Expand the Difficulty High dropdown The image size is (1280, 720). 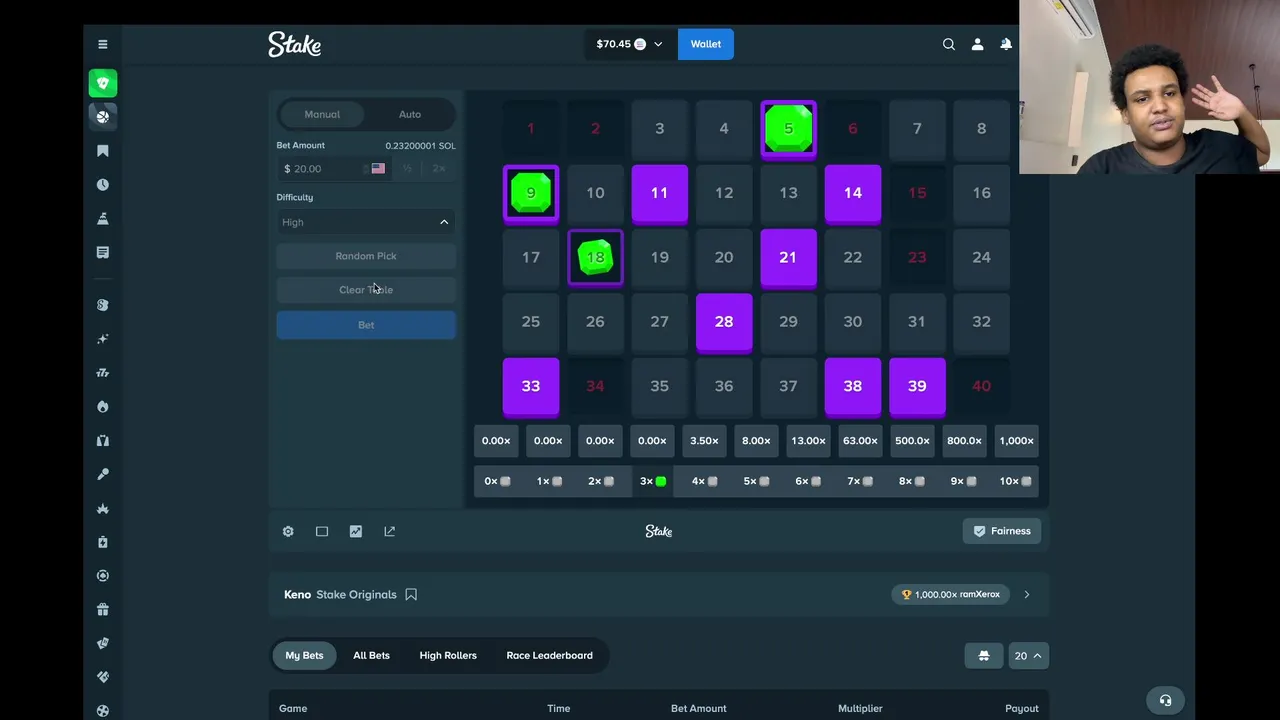(x=366, y=222)
